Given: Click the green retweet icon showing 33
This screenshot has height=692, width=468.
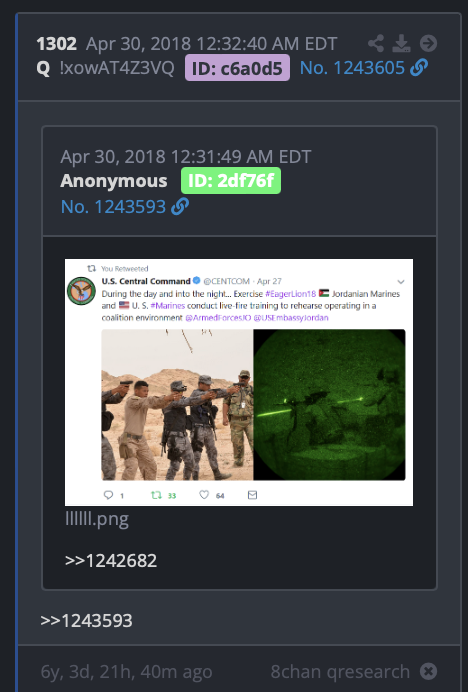Looking at the screenshot, I should (156, 495).
